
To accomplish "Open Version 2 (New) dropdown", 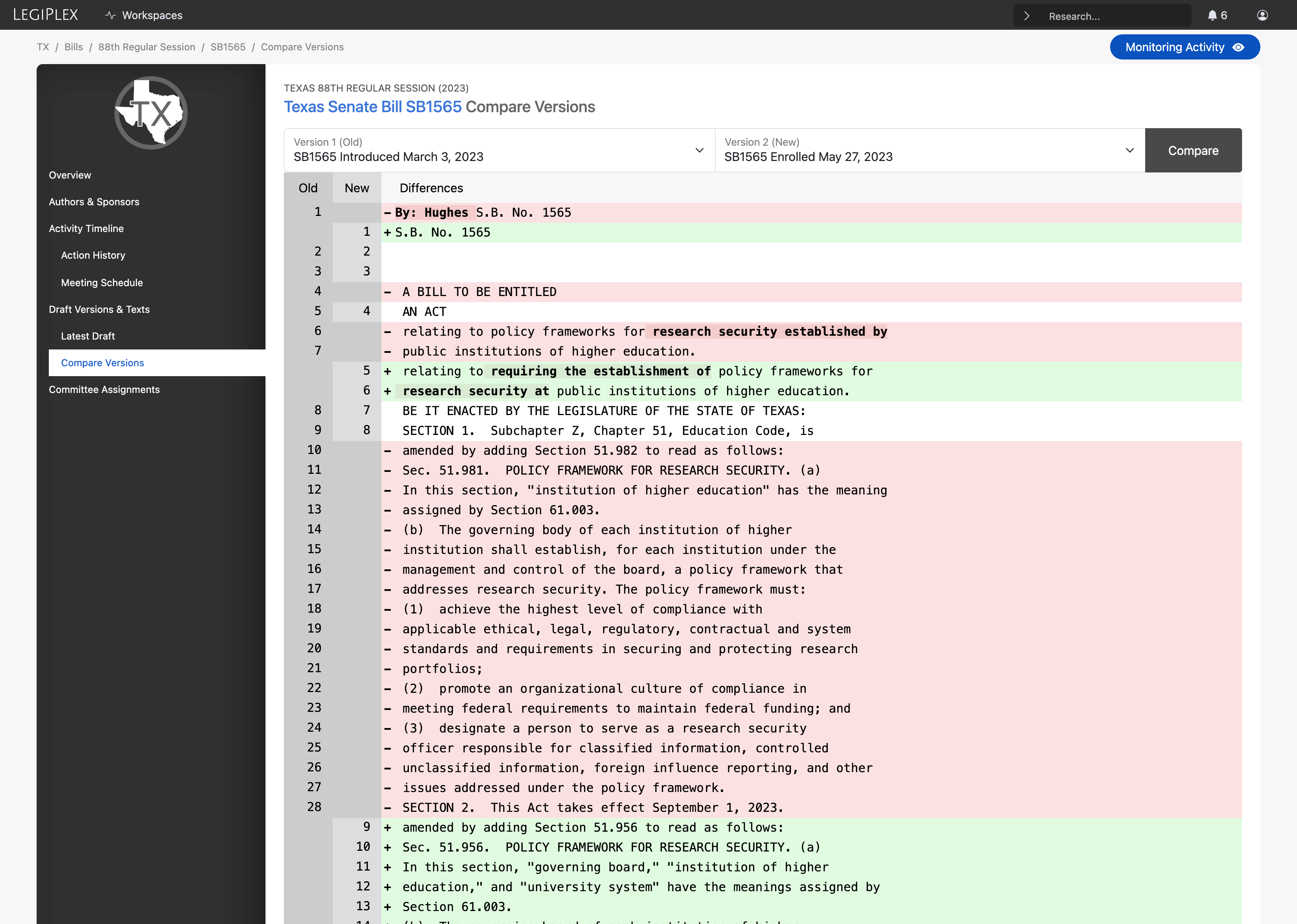I will point(930,150).
